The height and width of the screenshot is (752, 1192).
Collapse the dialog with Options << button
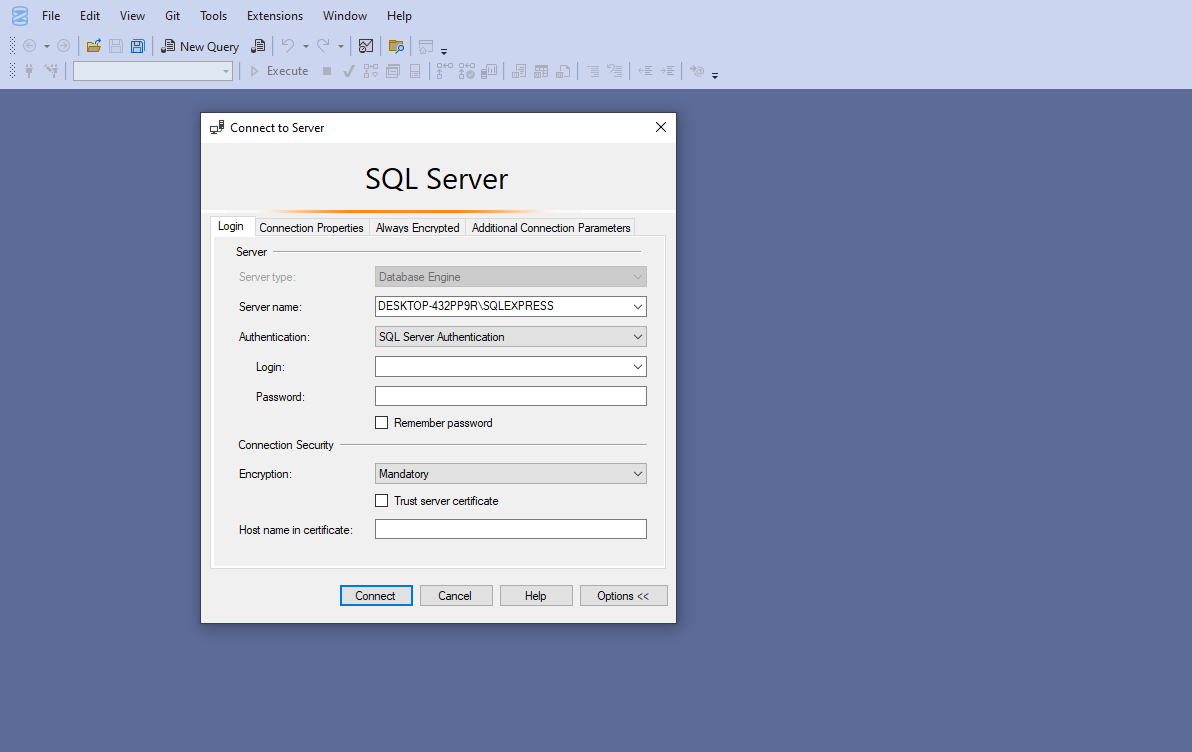coord(623,596)
